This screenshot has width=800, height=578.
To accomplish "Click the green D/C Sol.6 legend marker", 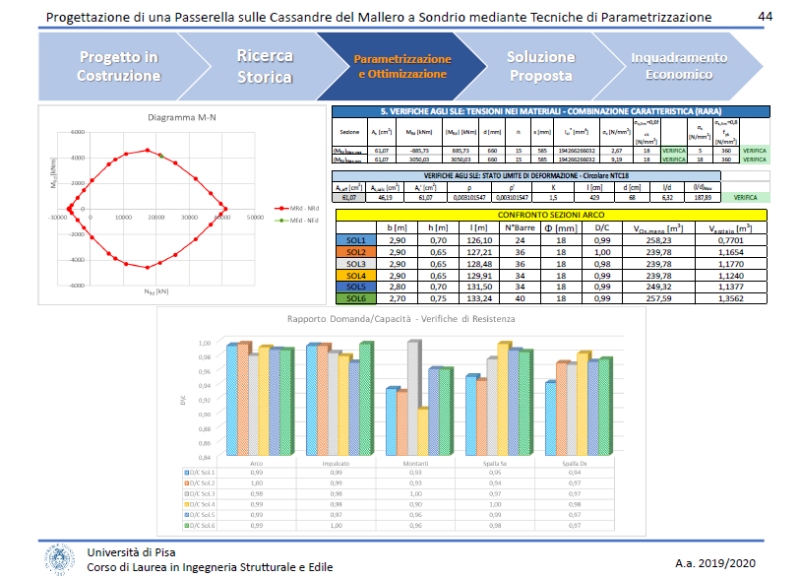I will pos(186,524).
